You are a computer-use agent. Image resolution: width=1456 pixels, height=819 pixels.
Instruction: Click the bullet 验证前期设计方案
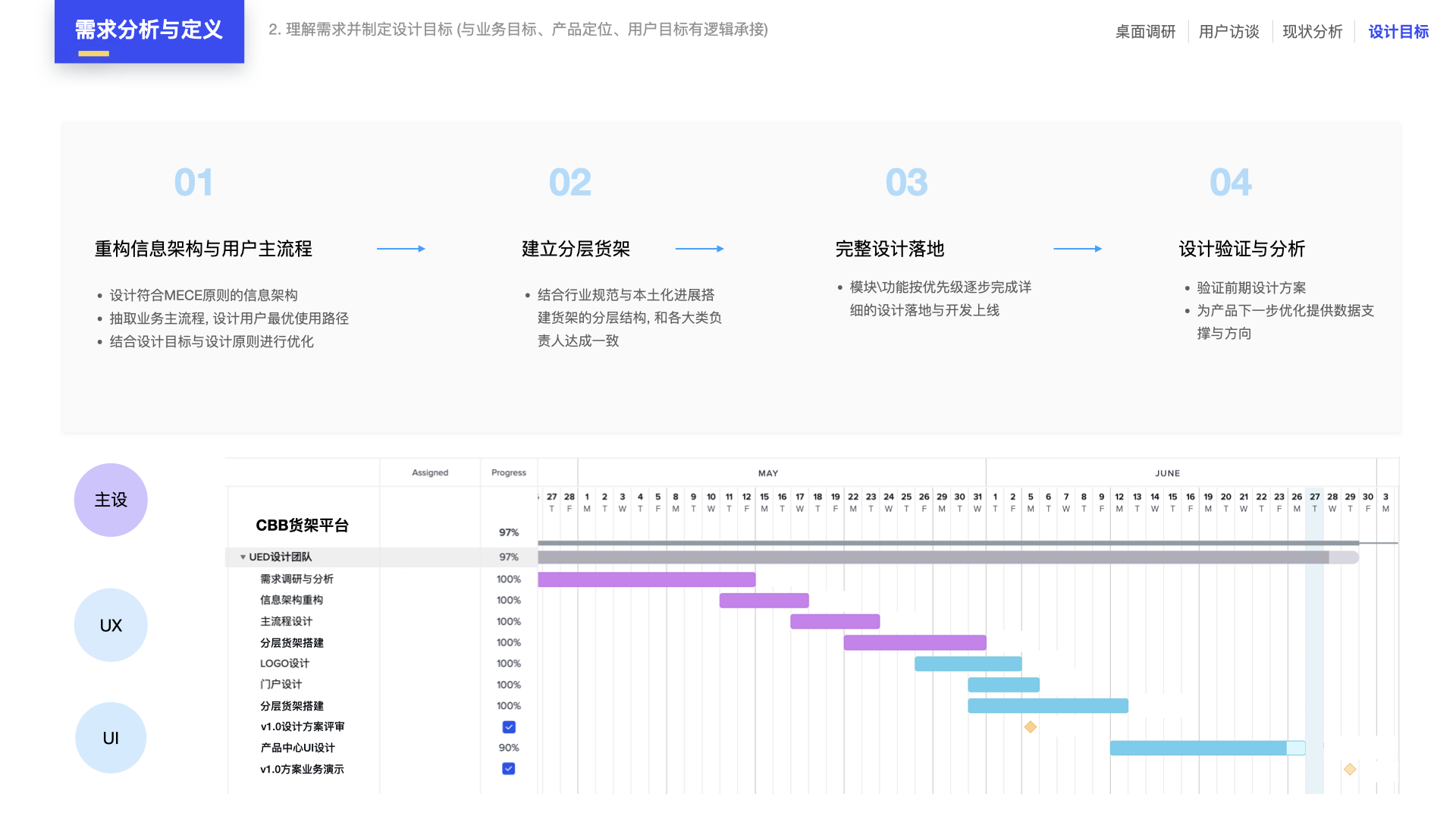click(x=1251, y=288)
